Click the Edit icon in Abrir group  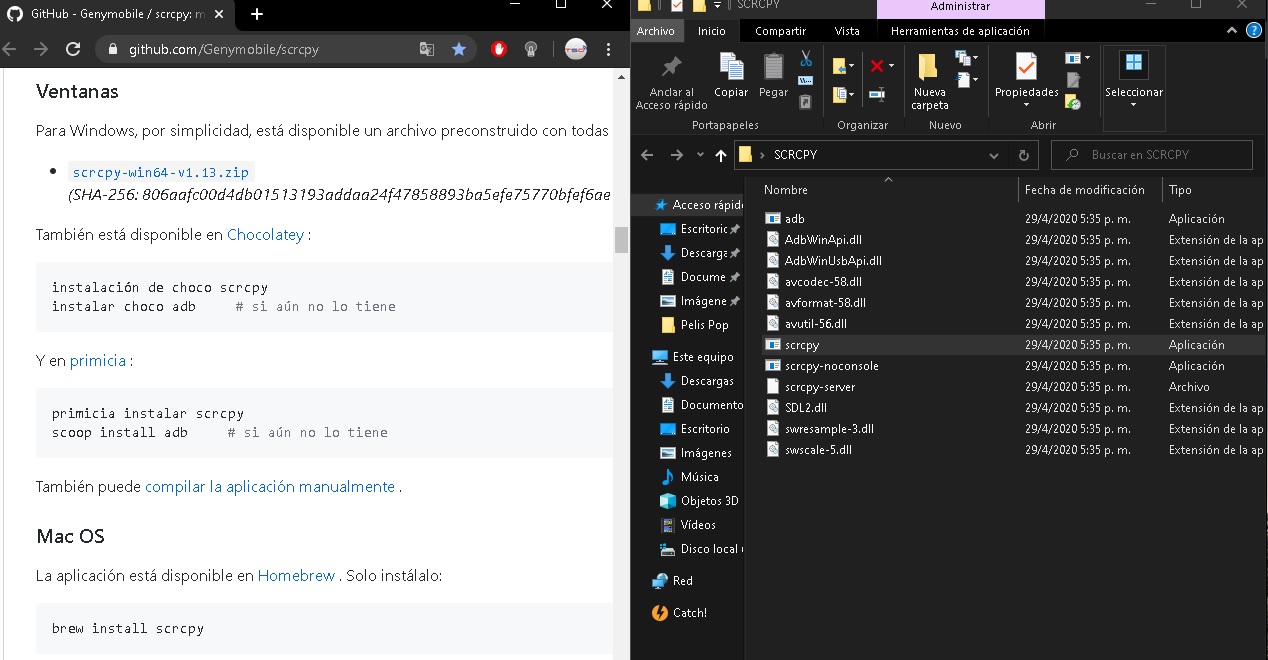(1073, 80)
